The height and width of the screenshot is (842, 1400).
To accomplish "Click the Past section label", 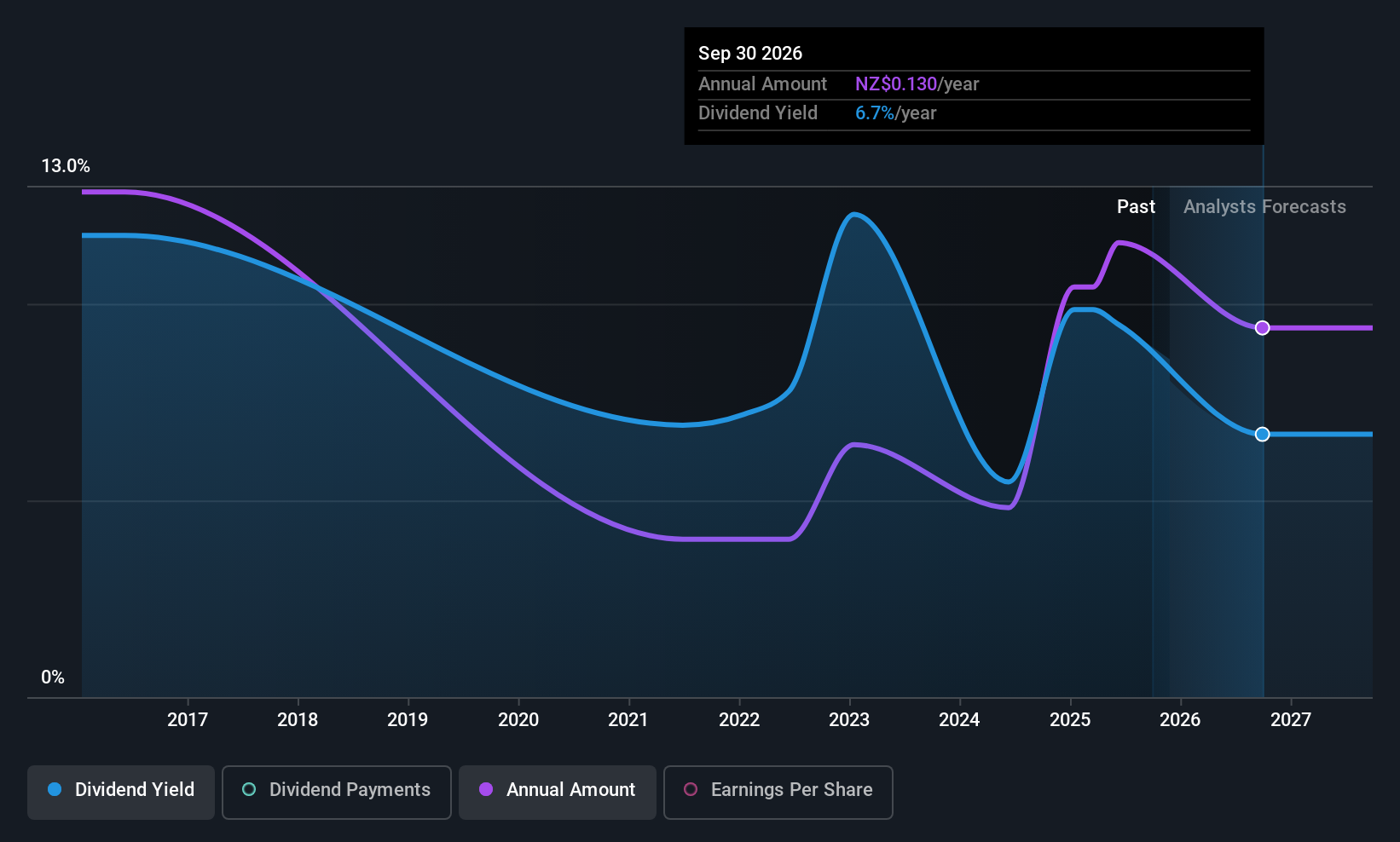I will click(x=1136, y=206).
